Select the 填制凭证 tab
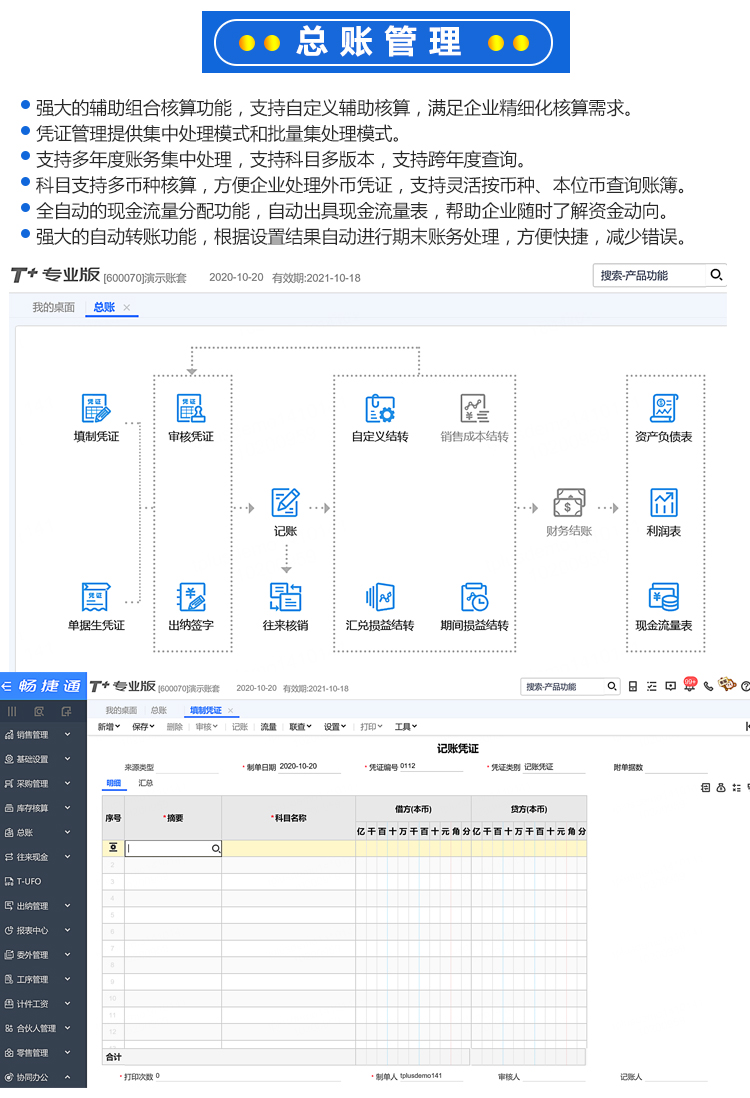This screenshot has width=750, height=1098. [205, 710]
